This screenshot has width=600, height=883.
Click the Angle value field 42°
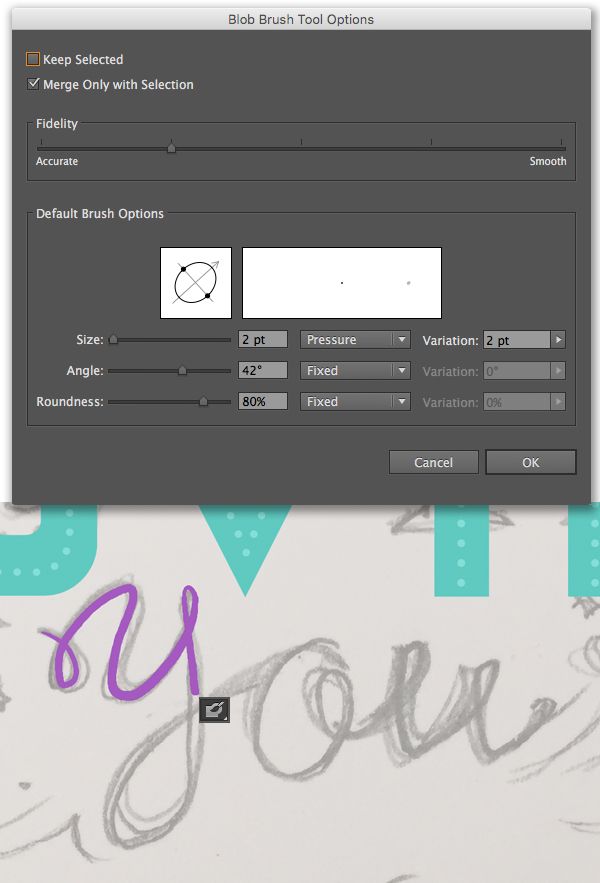(263, 371)
